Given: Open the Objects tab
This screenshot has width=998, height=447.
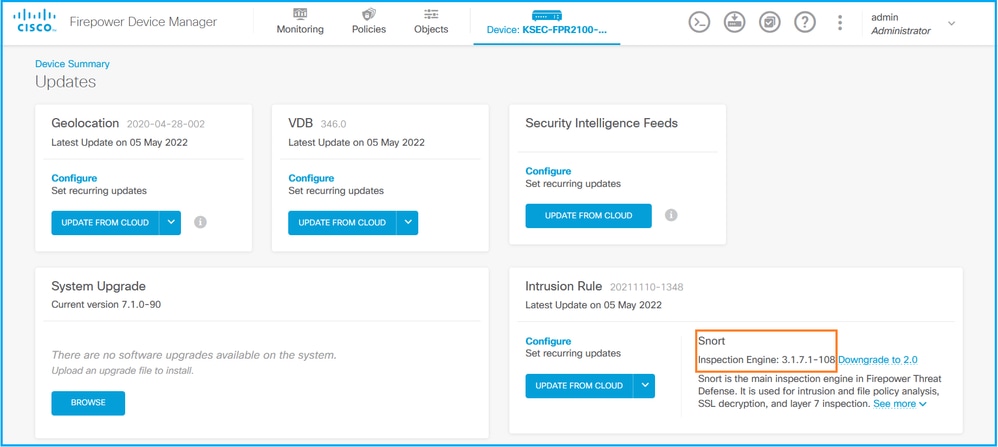Looking at the screenshot, I should click(x=431, y=22).
